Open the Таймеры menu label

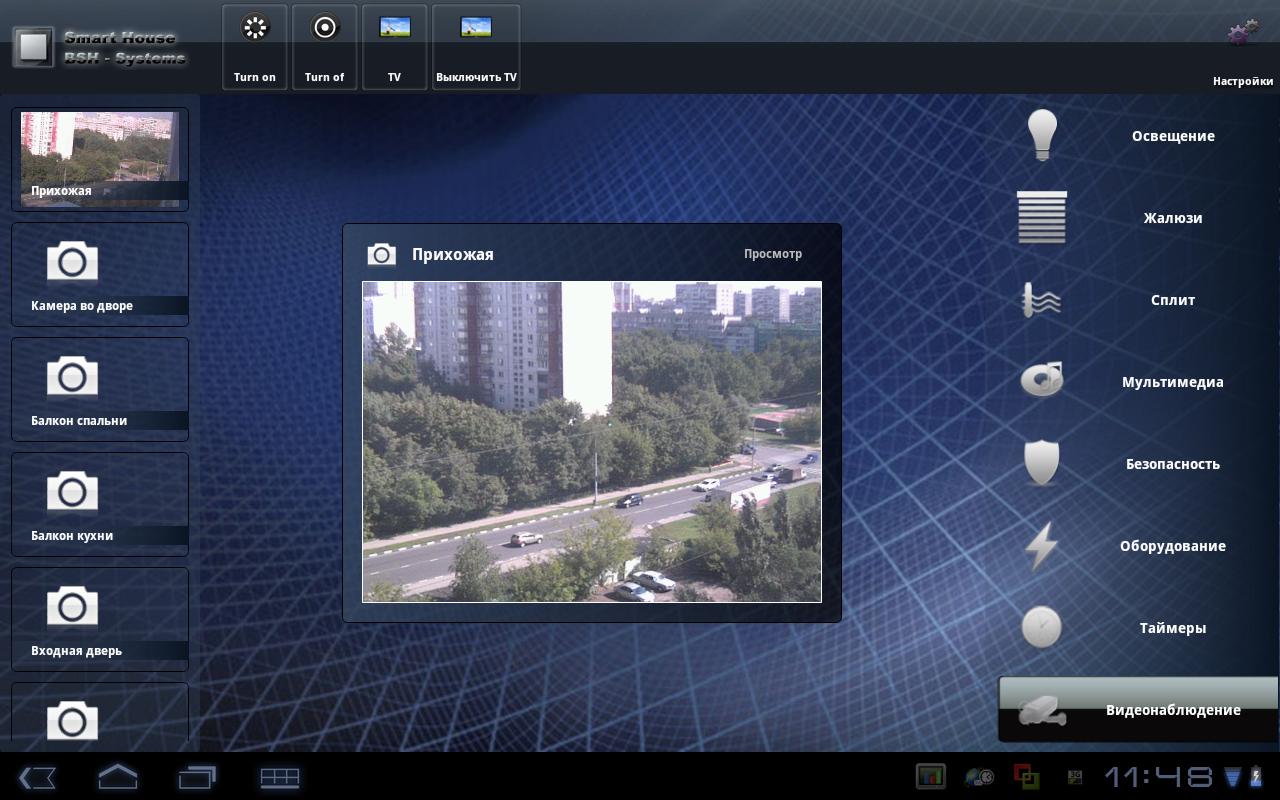1173,628
